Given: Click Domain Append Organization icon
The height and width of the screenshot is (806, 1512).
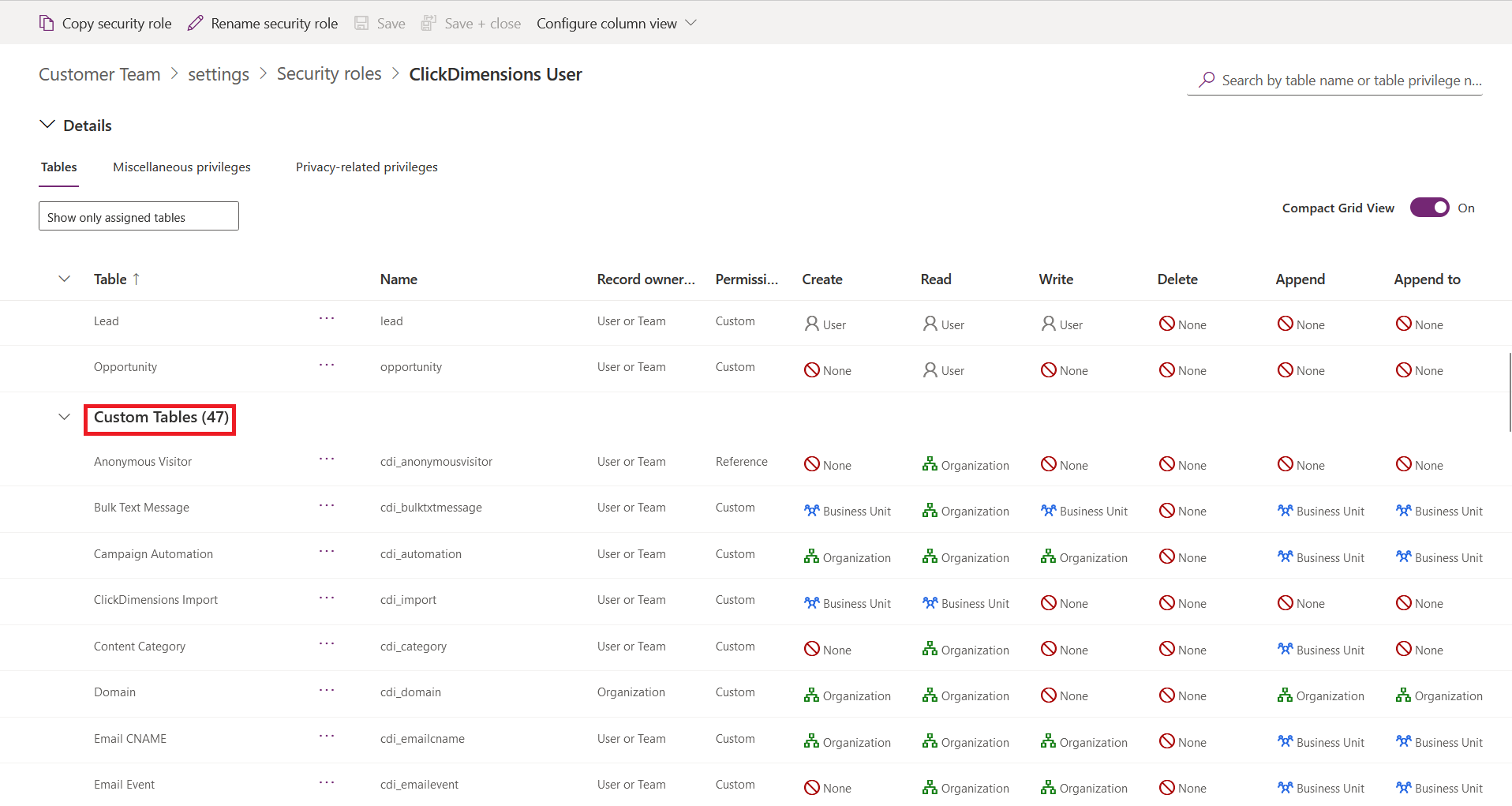Looking at the screenshot, I should coord(1285,695).
